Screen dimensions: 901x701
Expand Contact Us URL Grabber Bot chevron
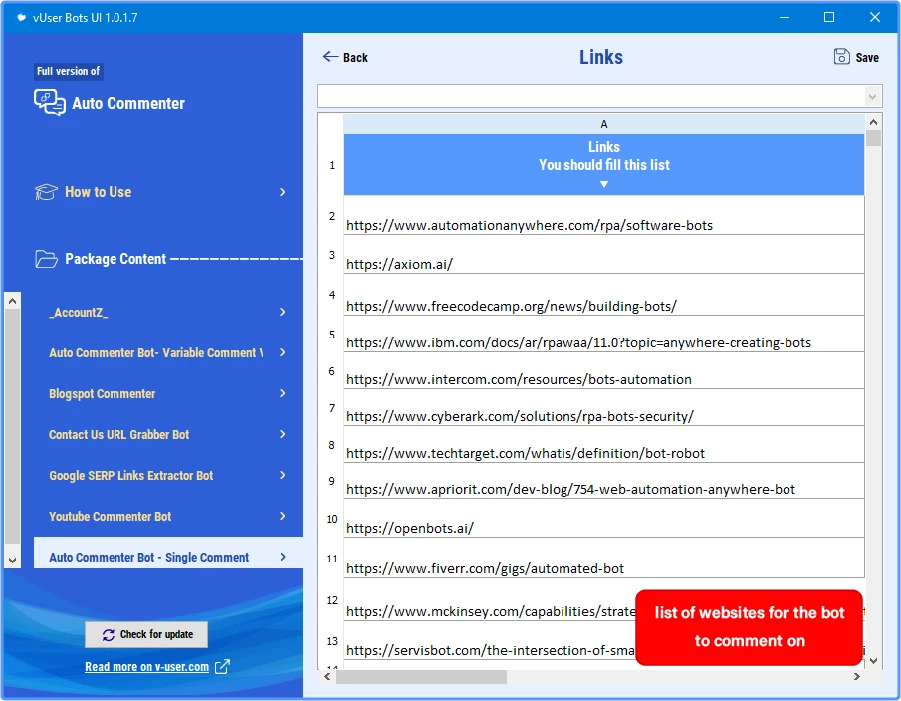tap(283, 434)
